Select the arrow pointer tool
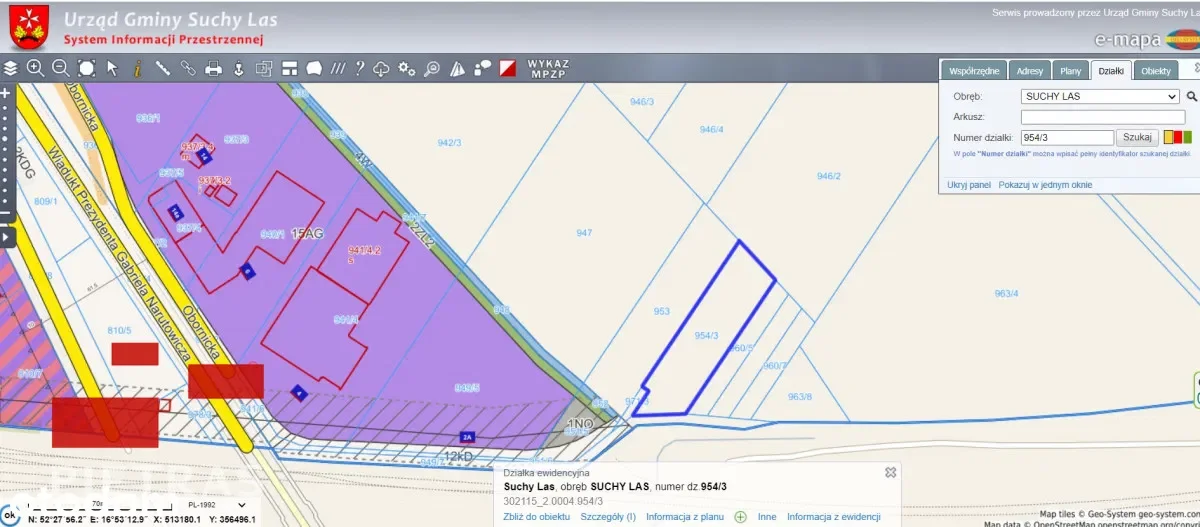Screen dimensions: 1200x527 pyautogui.click(x=112, y=69)
